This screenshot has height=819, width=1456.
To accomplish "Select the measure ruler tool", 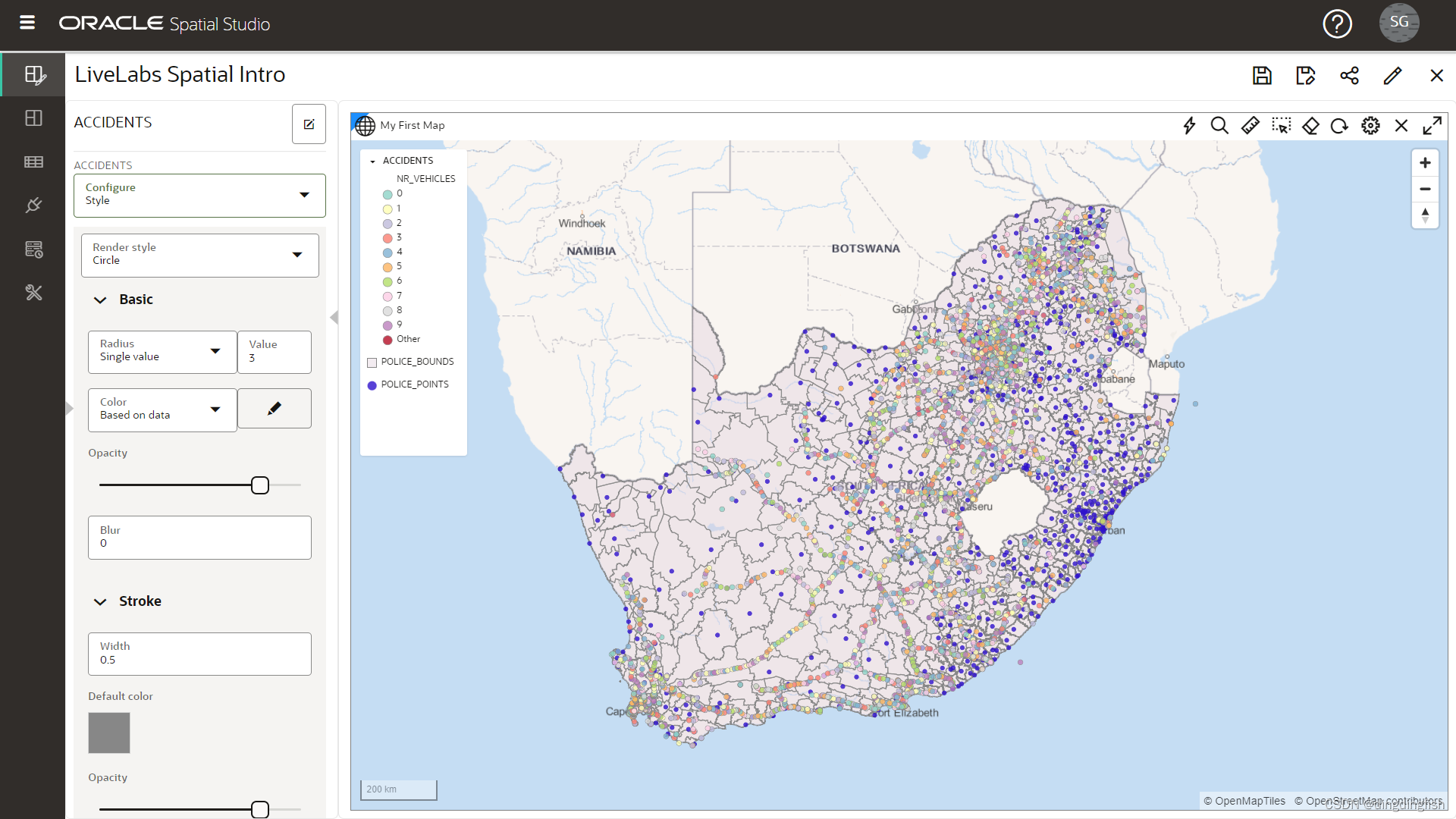I will 1250,126.
